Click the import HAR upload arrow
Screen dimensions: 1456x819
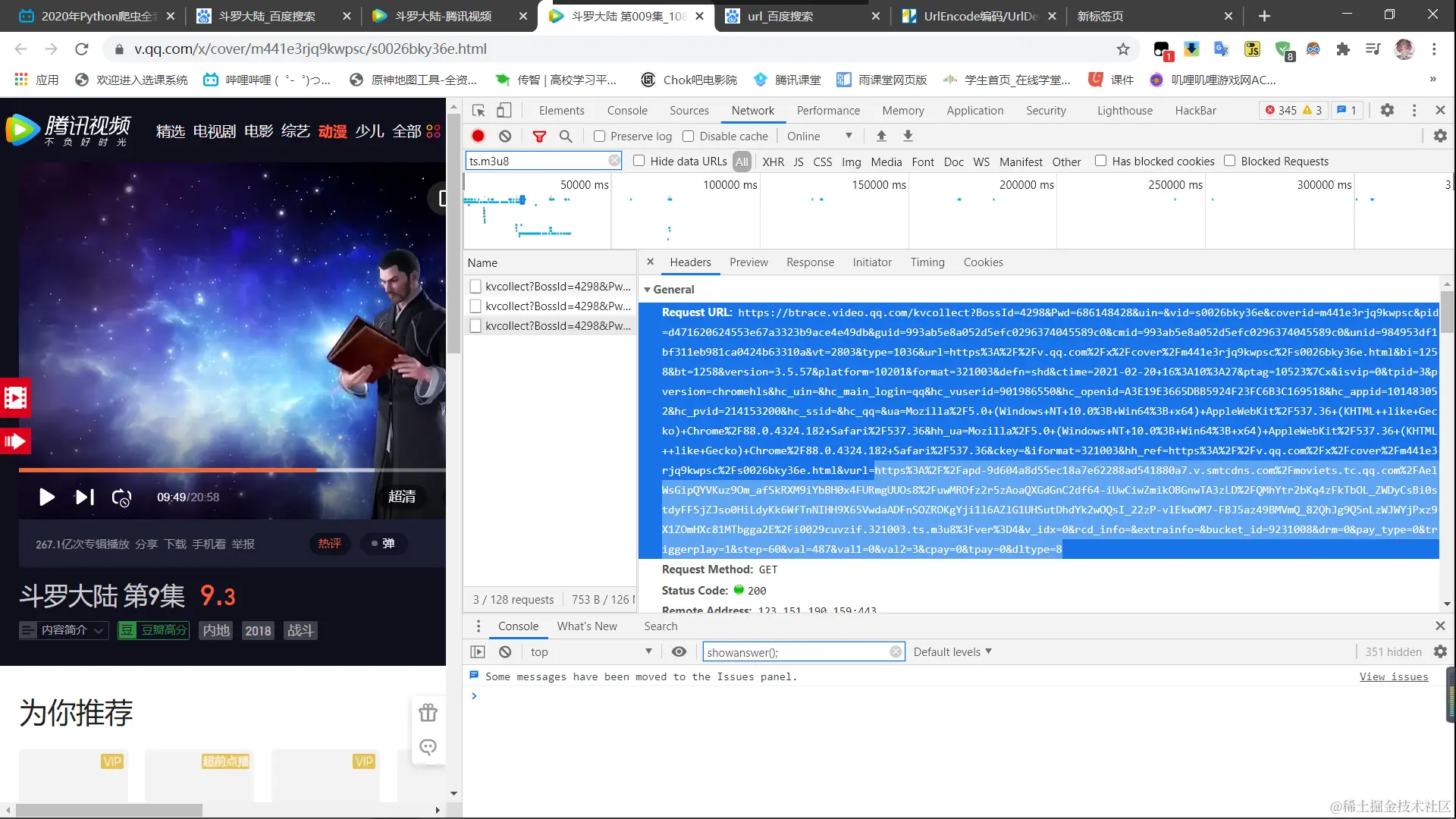[x=881, y=136]
